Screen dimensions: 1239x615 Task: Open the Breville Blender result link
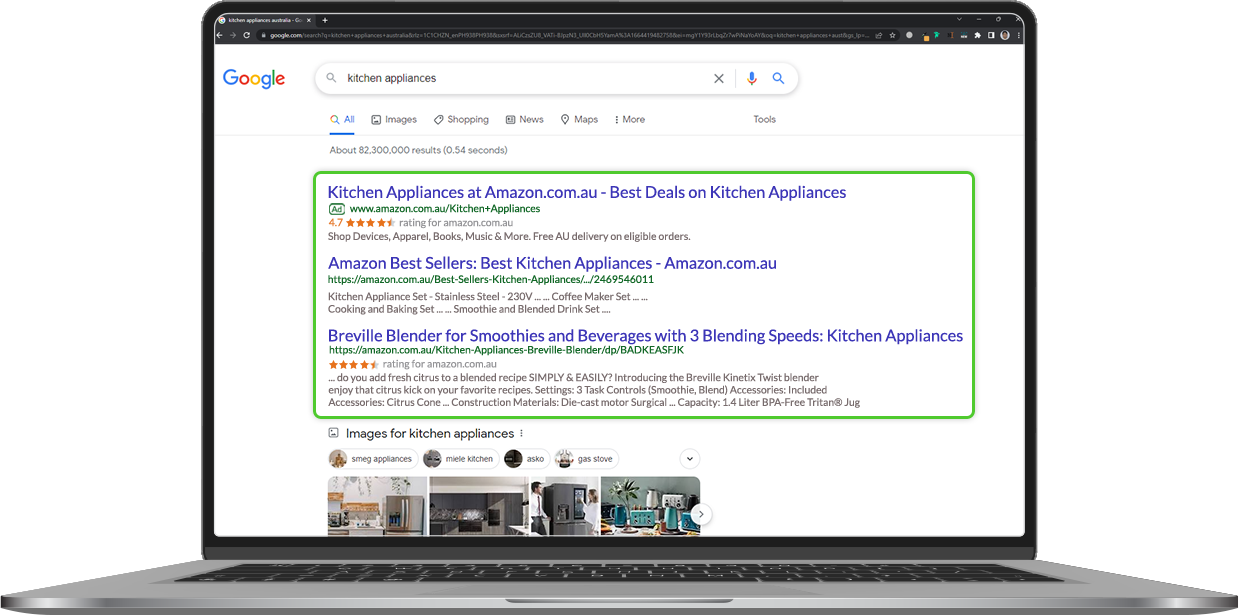645,336
